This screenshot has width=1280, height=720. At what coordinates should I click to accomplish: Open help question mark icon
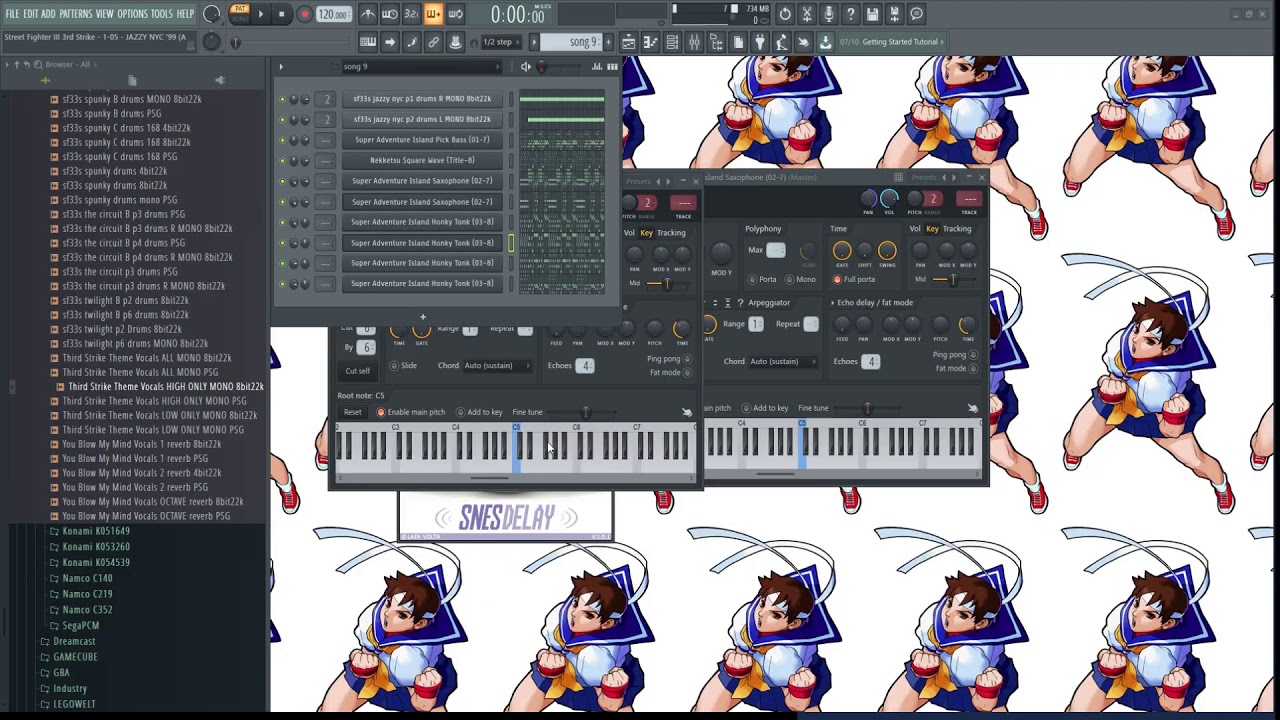(850, 15)
